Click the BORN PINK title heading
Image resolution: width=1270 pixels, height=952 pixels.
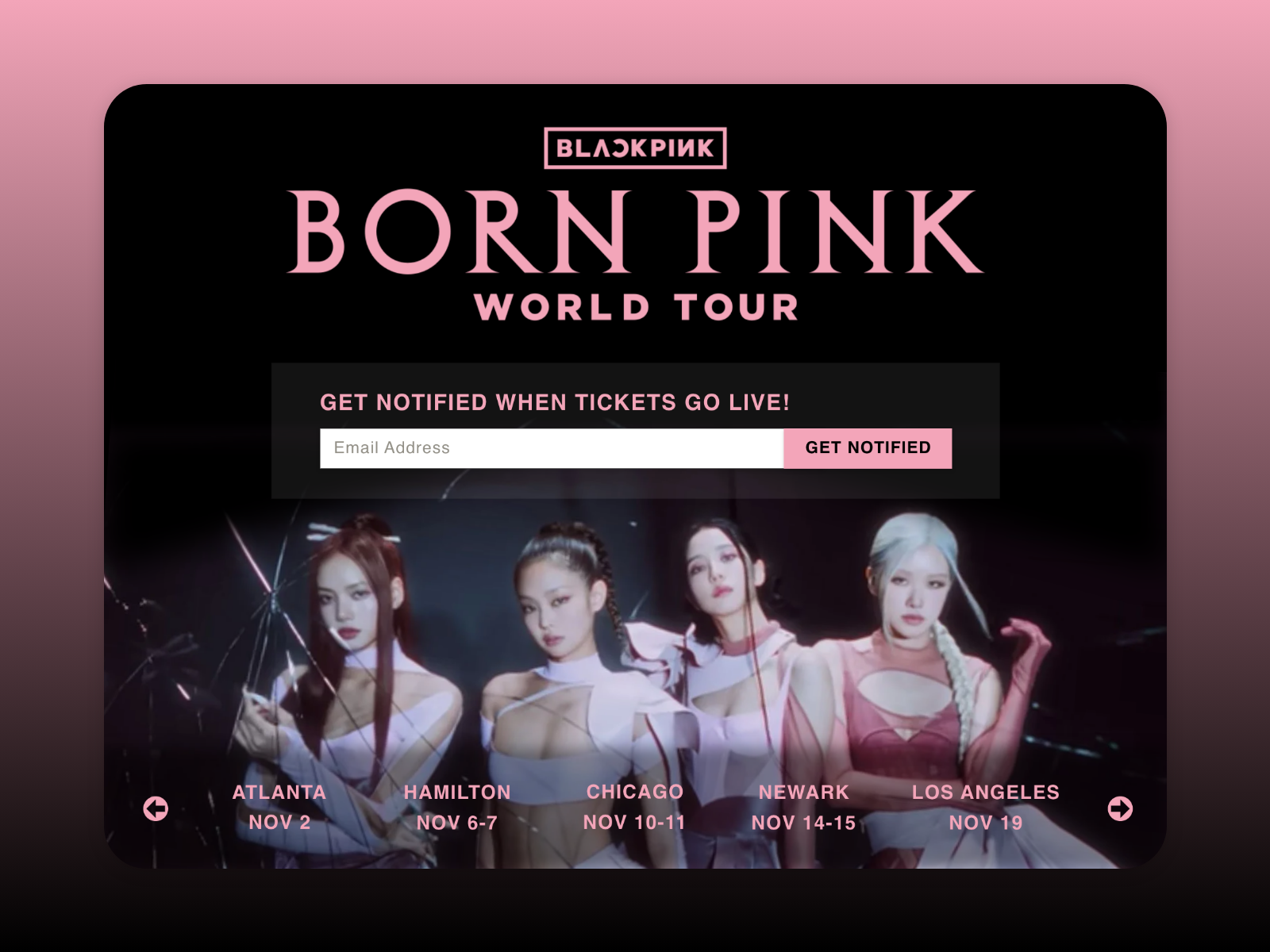635,232
